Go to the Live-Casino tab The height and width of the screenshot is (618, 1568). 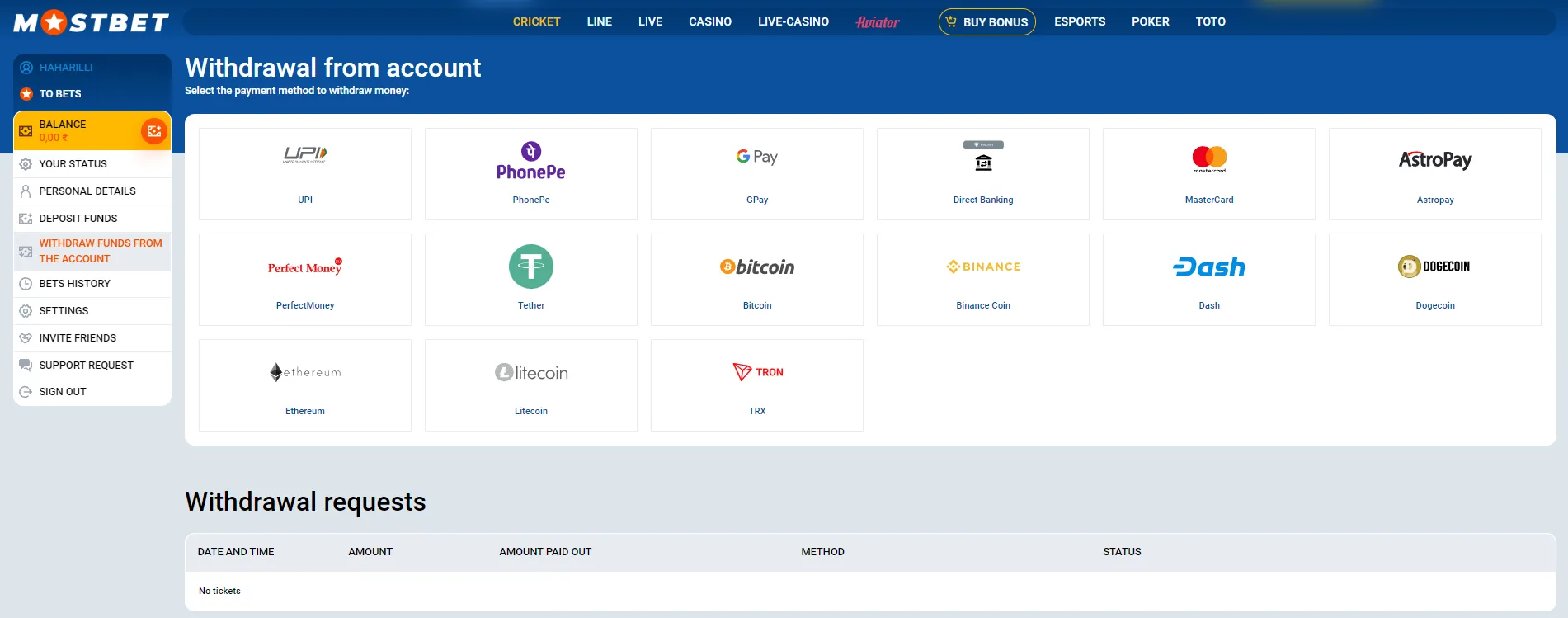(x=793, y=22)
